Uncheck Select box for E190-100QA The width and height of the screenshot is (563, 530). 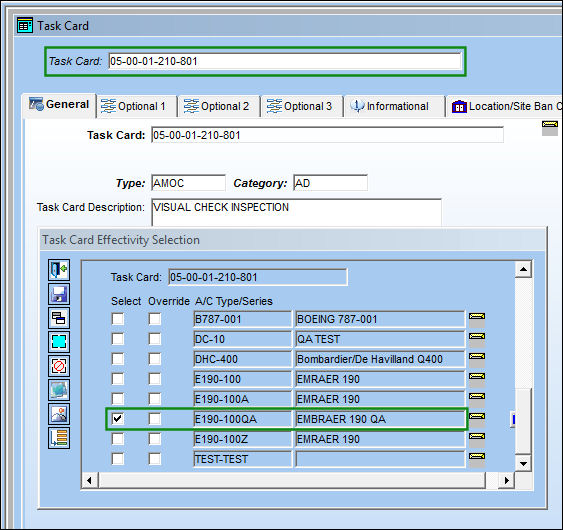click(118, 419)
